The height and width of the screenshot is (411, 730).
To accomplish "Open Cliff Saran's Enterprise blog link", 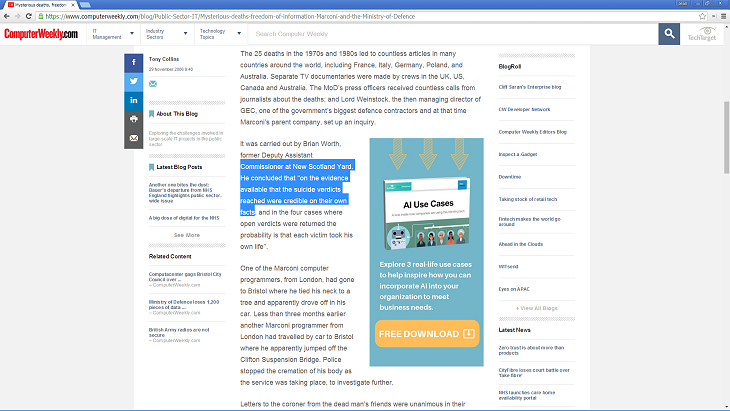I will (530, 87).
